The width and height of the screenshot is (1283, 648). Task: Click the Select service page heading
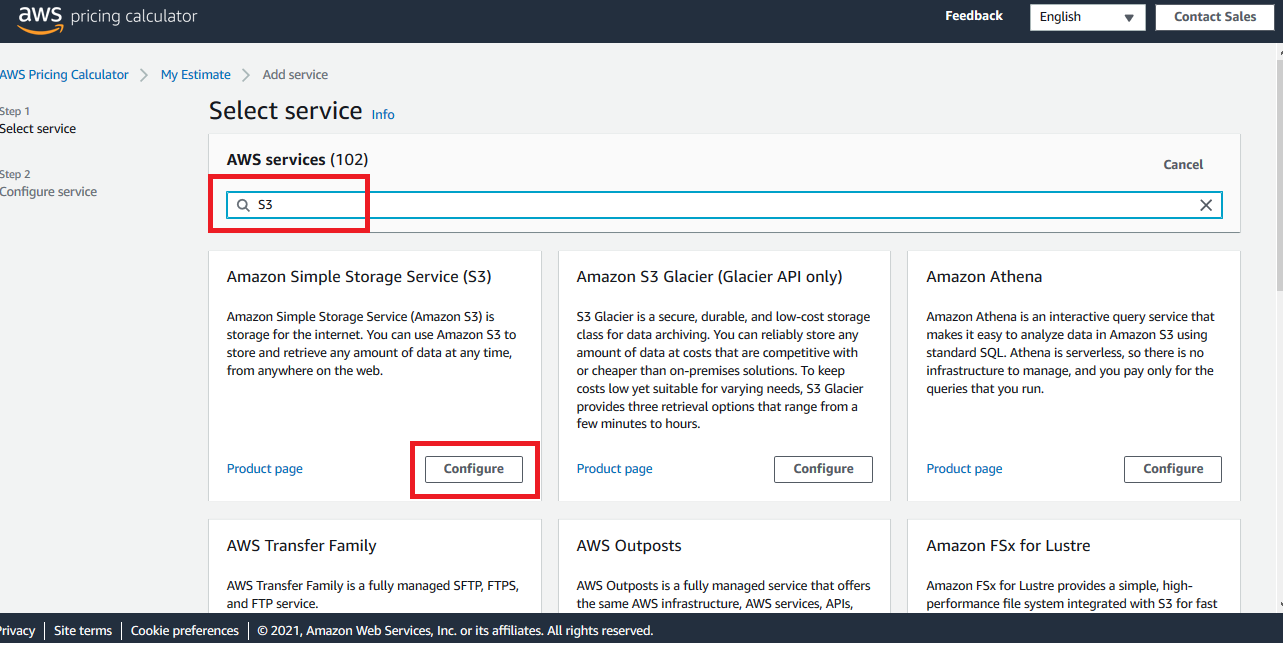coord(286,111)
